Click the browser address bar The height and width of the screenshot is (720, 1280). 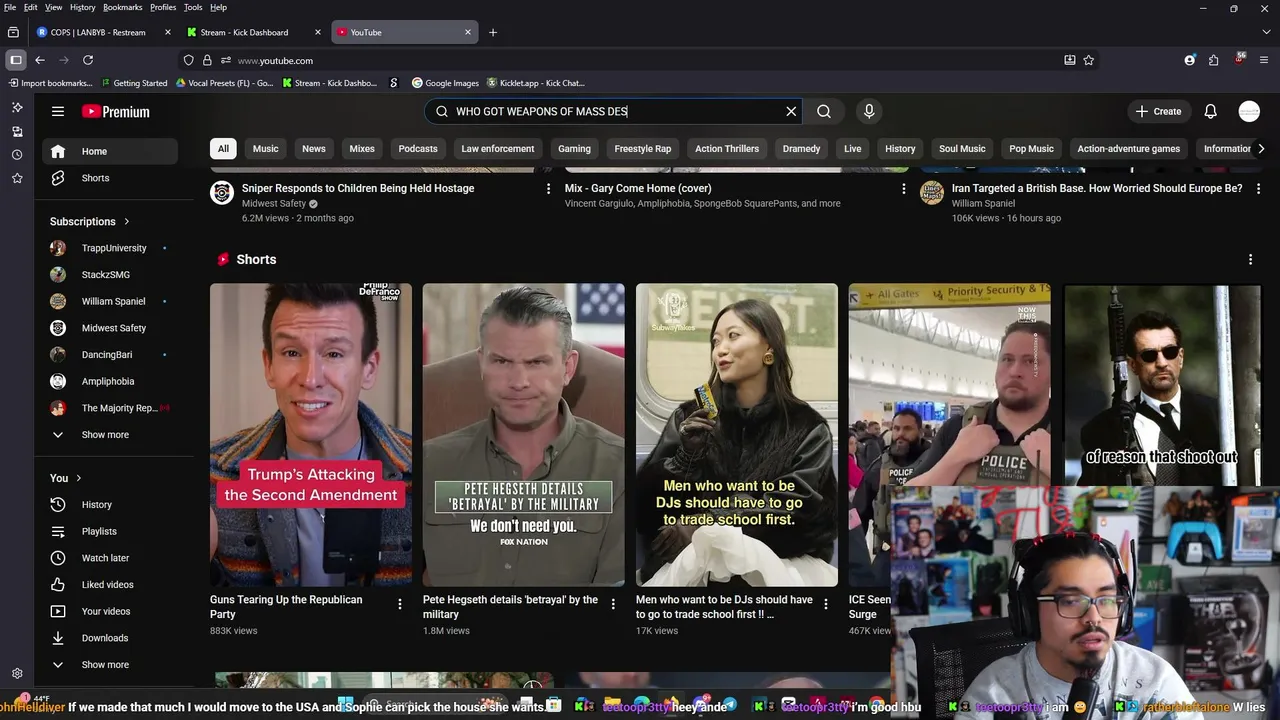click(640, 60)
